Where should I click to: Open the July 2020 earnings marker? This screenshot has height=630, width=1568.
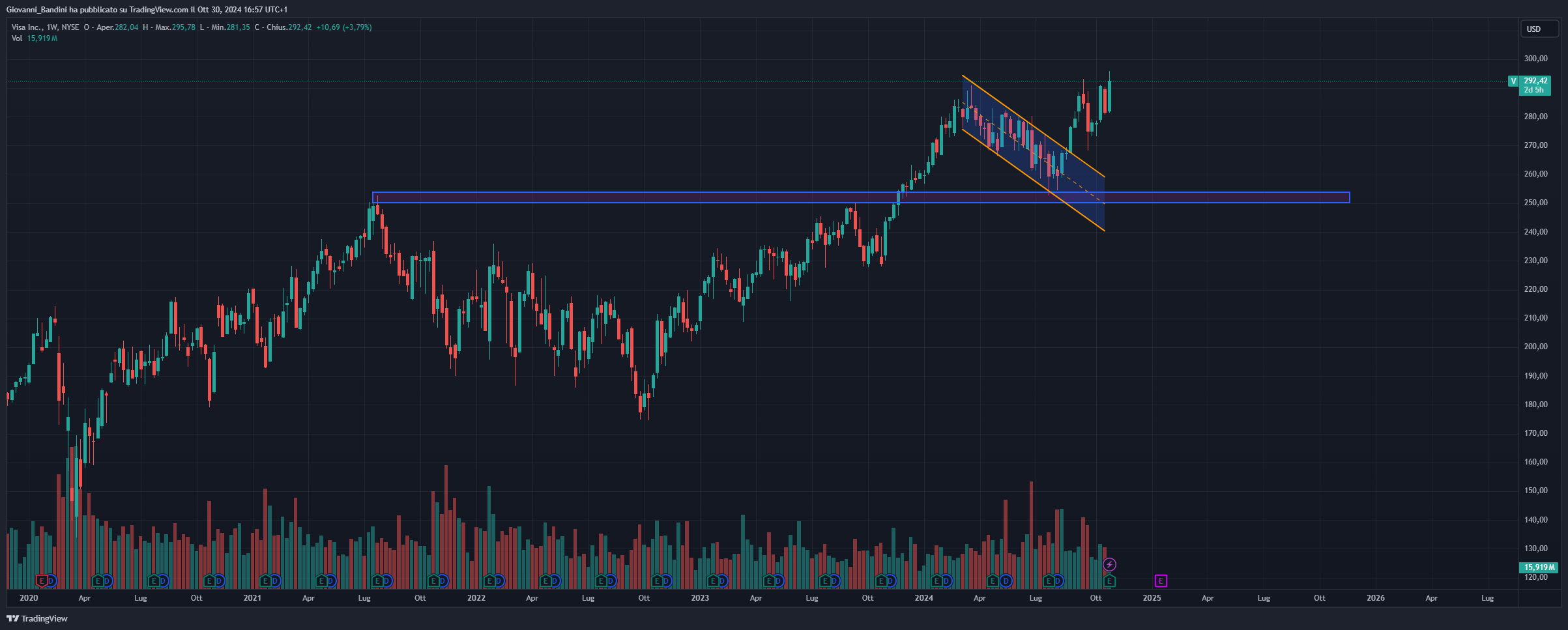pos(154,580)
